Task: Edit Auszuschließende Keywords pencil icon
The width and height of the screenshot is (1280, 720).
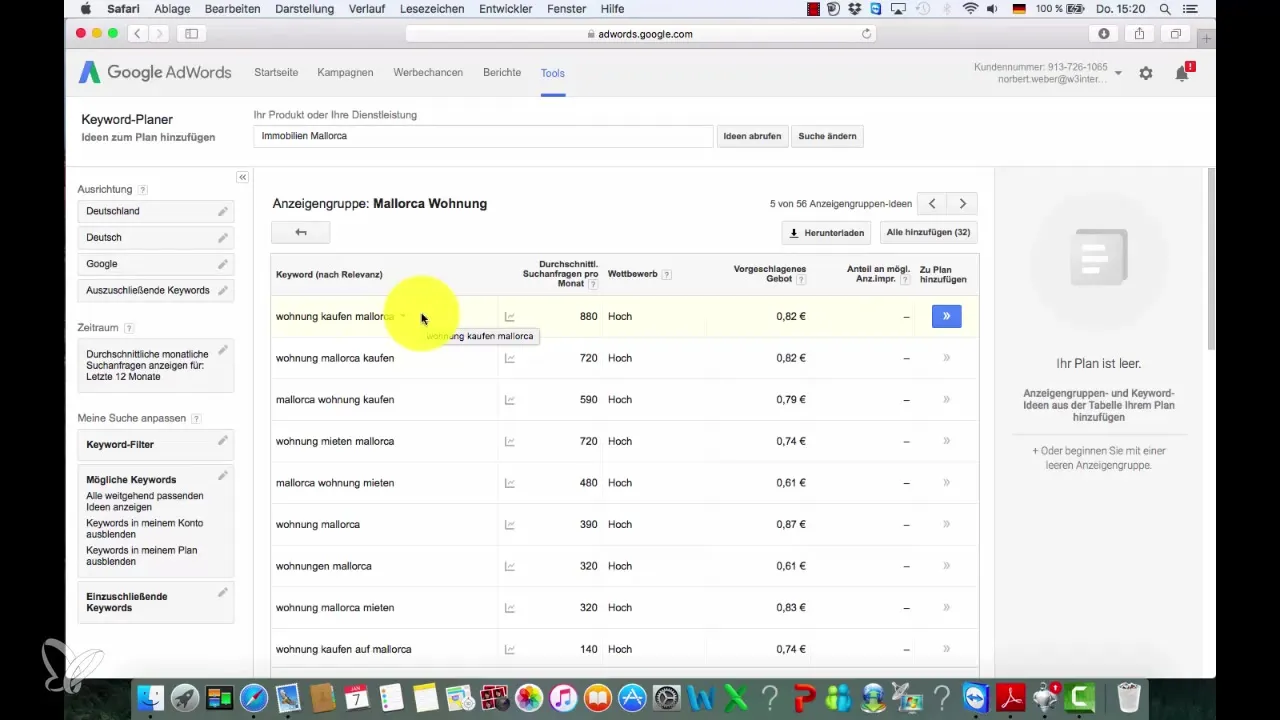Action: pyautogui.click(x=223, y=290)
